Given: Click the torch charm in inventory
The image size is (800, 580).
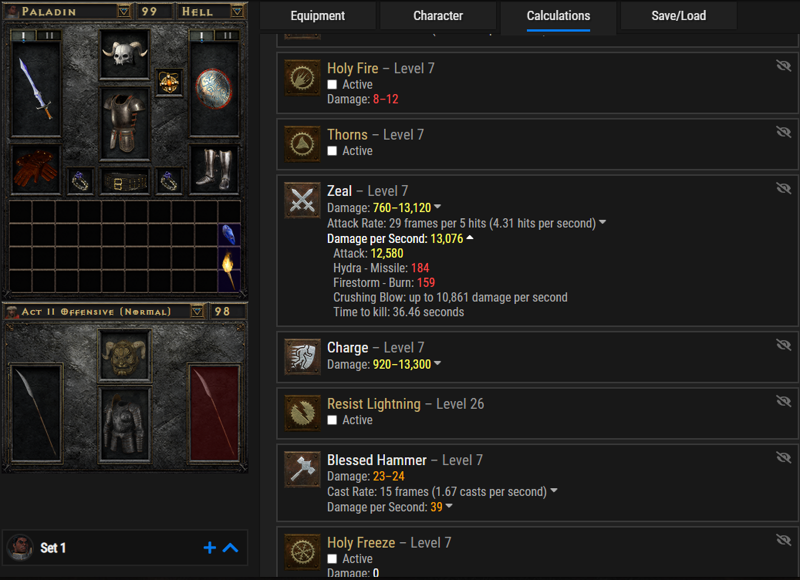Looking at the screenshot, I should coord(229,269).
